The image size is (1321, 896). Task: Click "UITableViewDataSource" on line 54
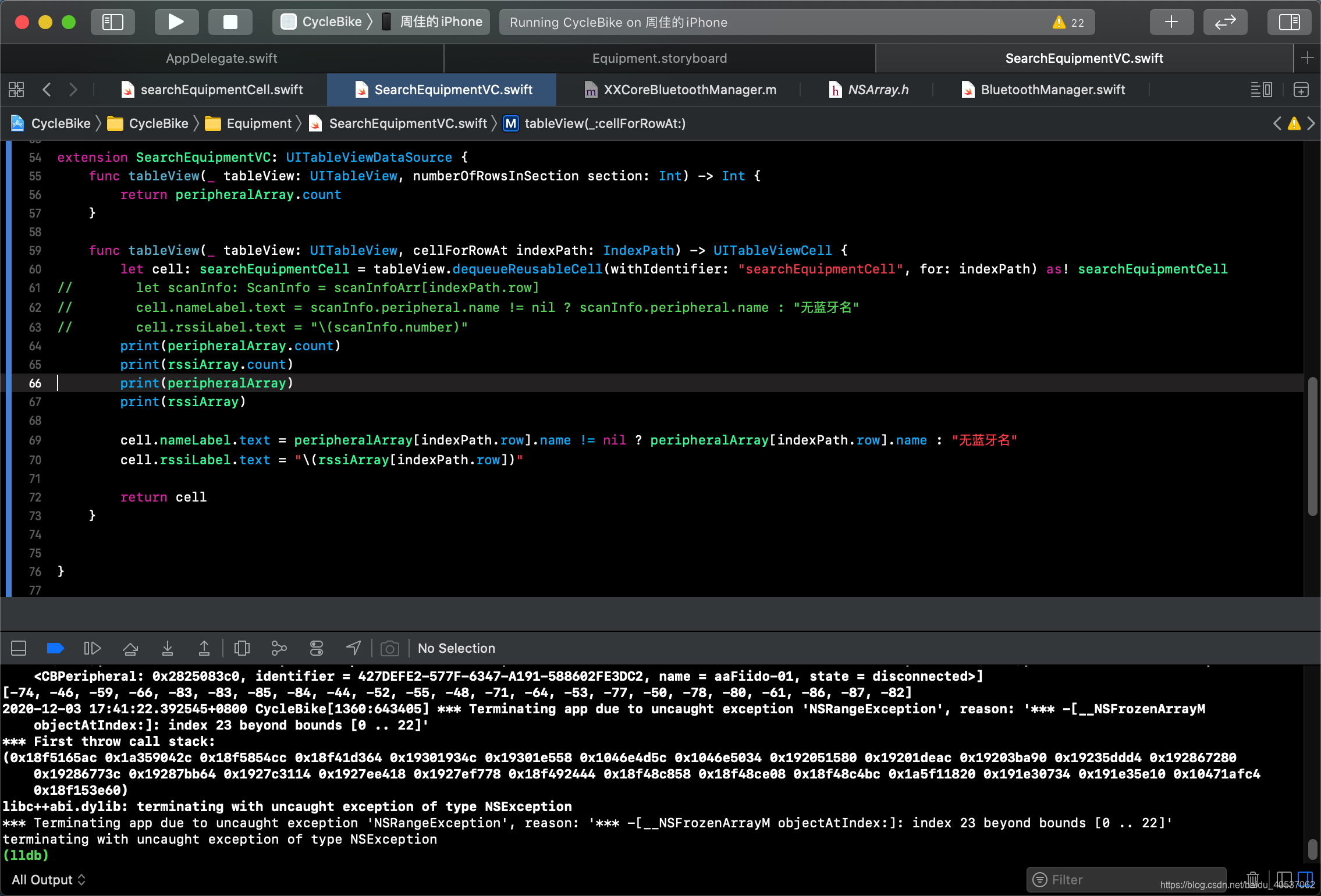369,157
